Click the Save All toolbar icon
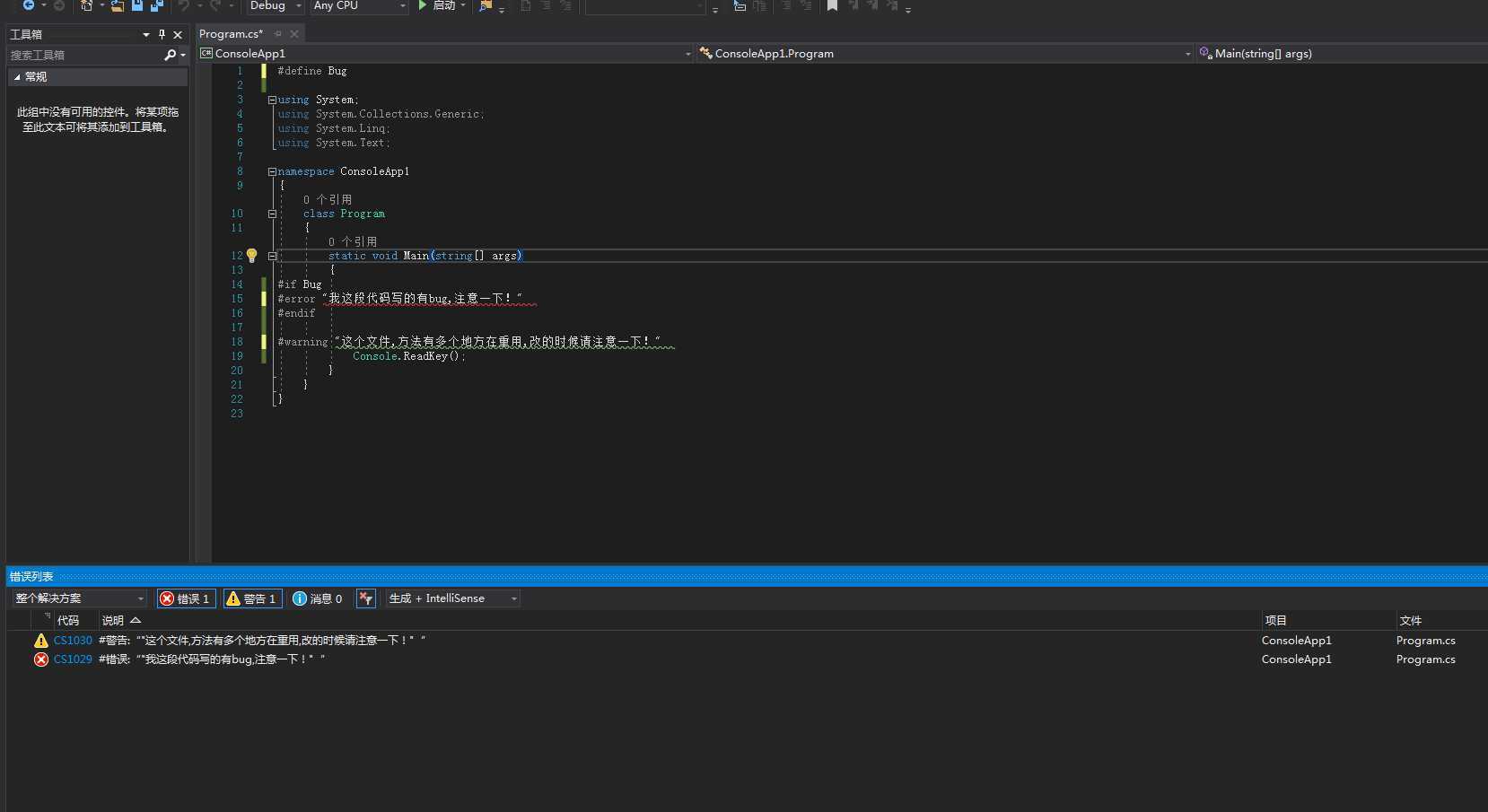Viewport: 1488px width, 812px height. coord(157,5)
